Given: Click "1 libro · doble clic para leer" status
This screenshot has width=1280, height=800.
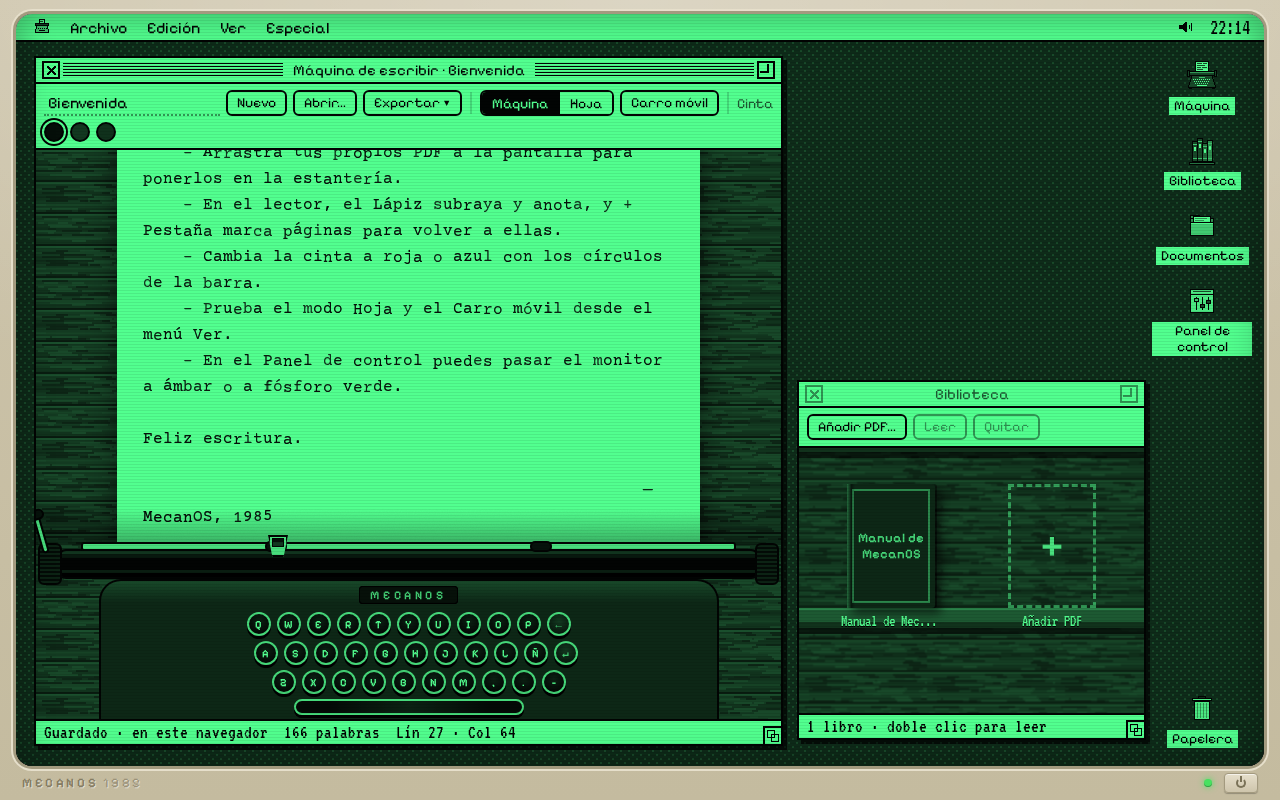Looking at the screenshot, I should [927, 728].
